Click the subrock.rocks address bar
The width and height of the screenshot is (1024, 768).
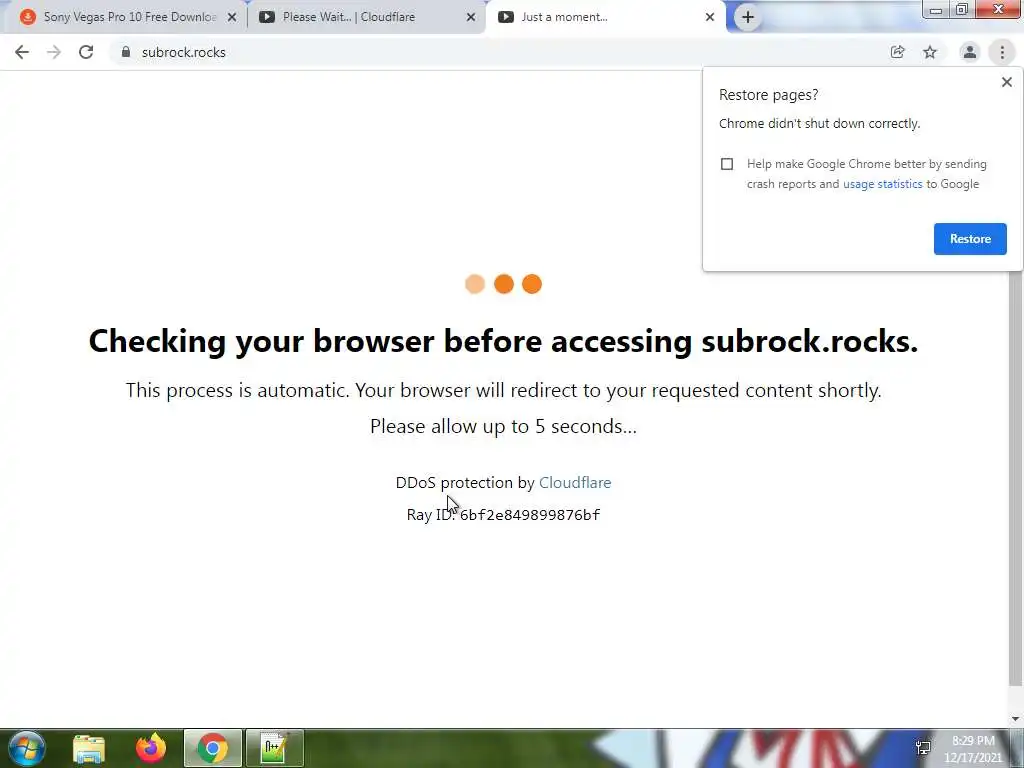point(496,52)
